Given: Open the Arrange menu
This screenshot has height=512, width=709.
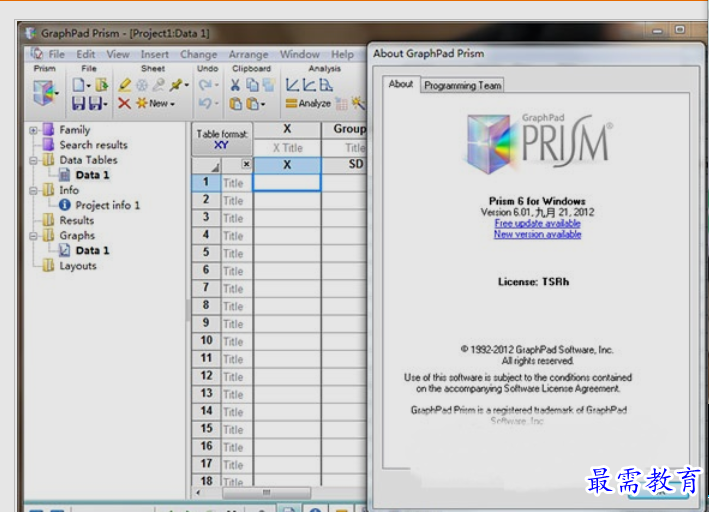Looking at the screenshot, I should (x=248, y=54).
